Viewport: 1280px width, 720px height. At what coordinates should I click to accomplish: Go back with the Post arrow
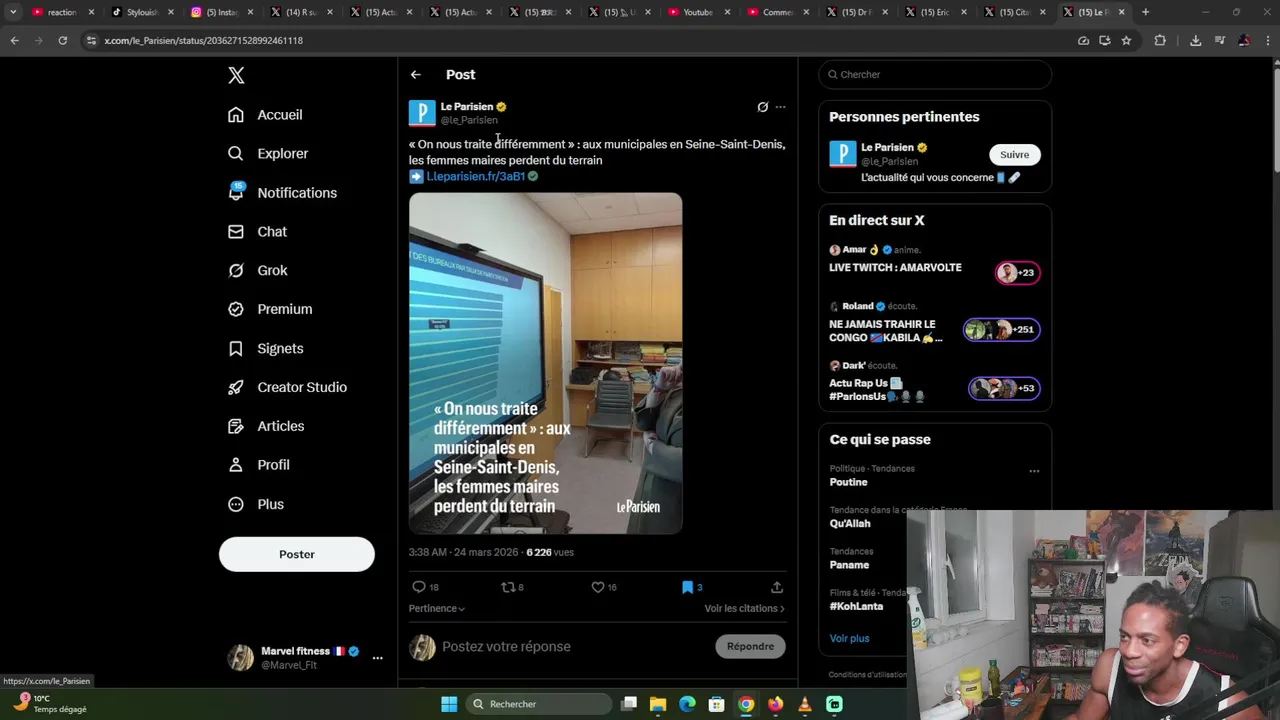pos(415,75)
